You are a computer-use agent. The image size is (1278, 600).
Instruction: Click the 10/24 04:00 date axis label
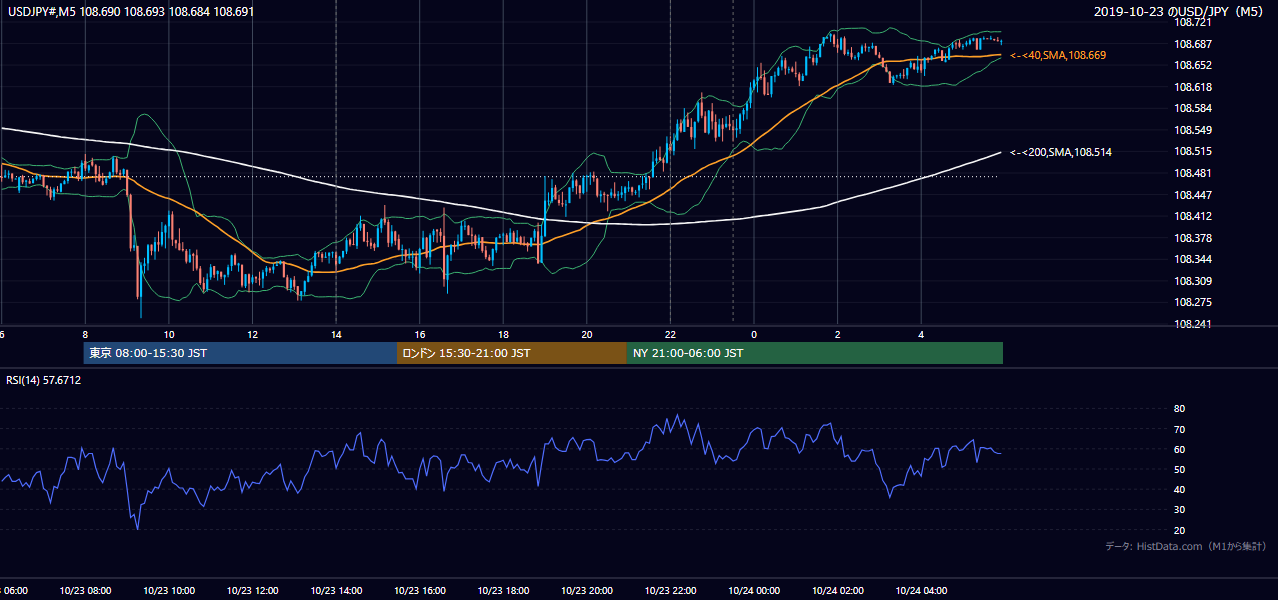coord(921,591)
